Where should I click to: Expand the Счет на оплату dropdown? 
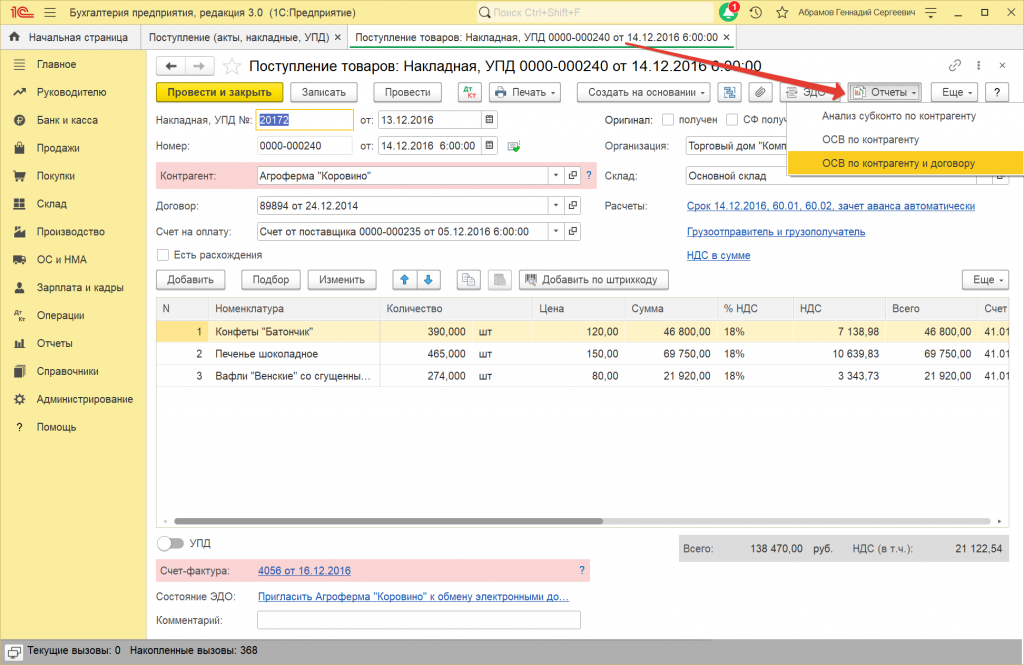556,231
